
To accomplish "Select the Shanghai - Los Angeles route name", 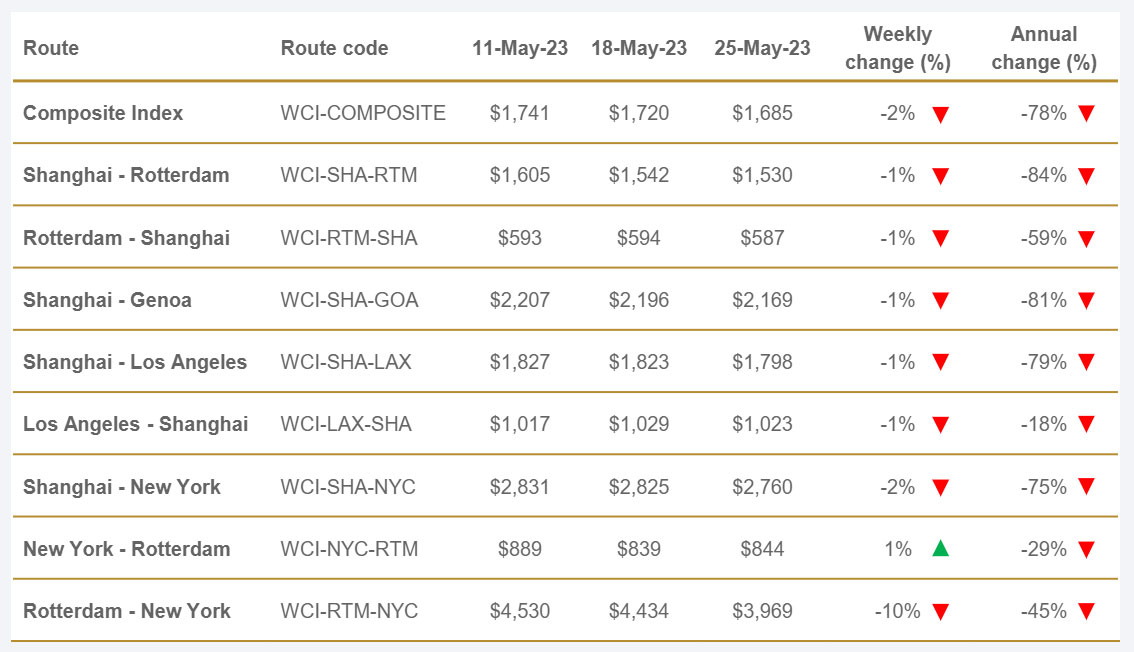I will 135,362.
